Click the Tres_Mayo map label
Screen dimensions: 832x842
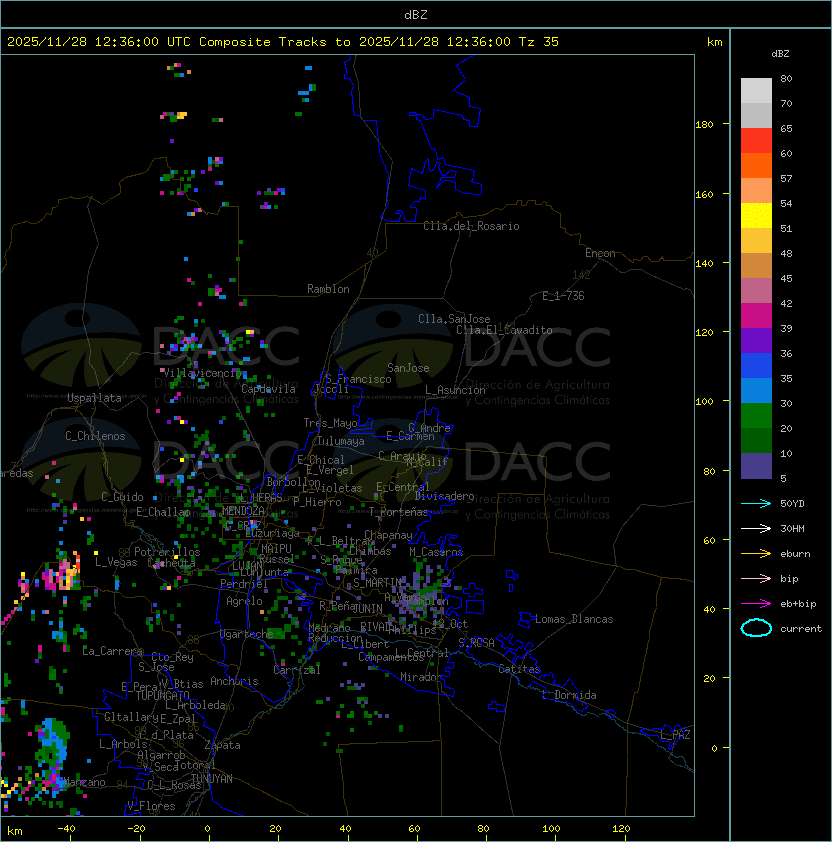tap(330, 423)
